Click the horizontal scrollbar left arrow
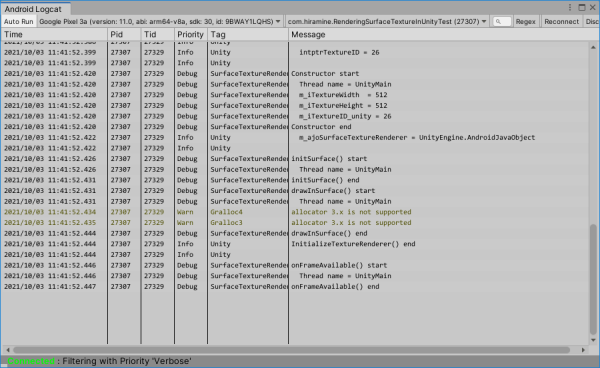 [8, 350]
